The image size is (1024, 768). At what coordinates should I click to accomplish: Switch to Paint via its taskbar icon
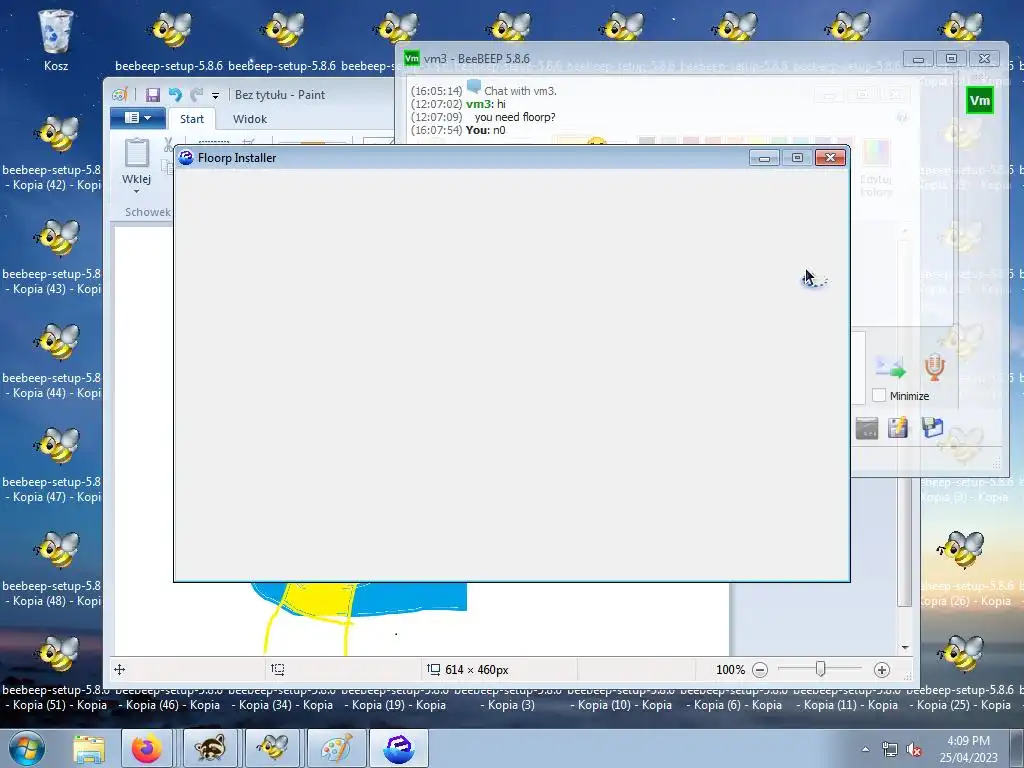click(336, 749)
